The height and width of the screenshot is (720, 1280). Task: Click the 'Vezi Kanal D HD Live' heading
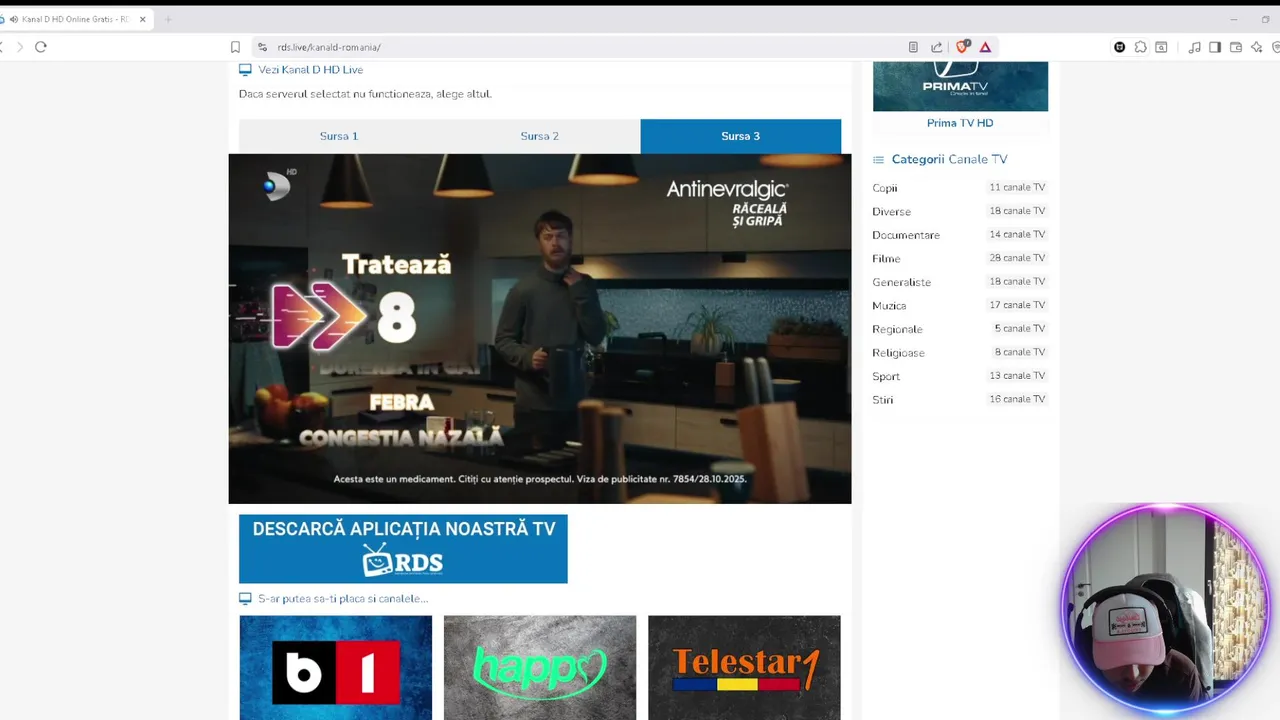coord(311,70)
